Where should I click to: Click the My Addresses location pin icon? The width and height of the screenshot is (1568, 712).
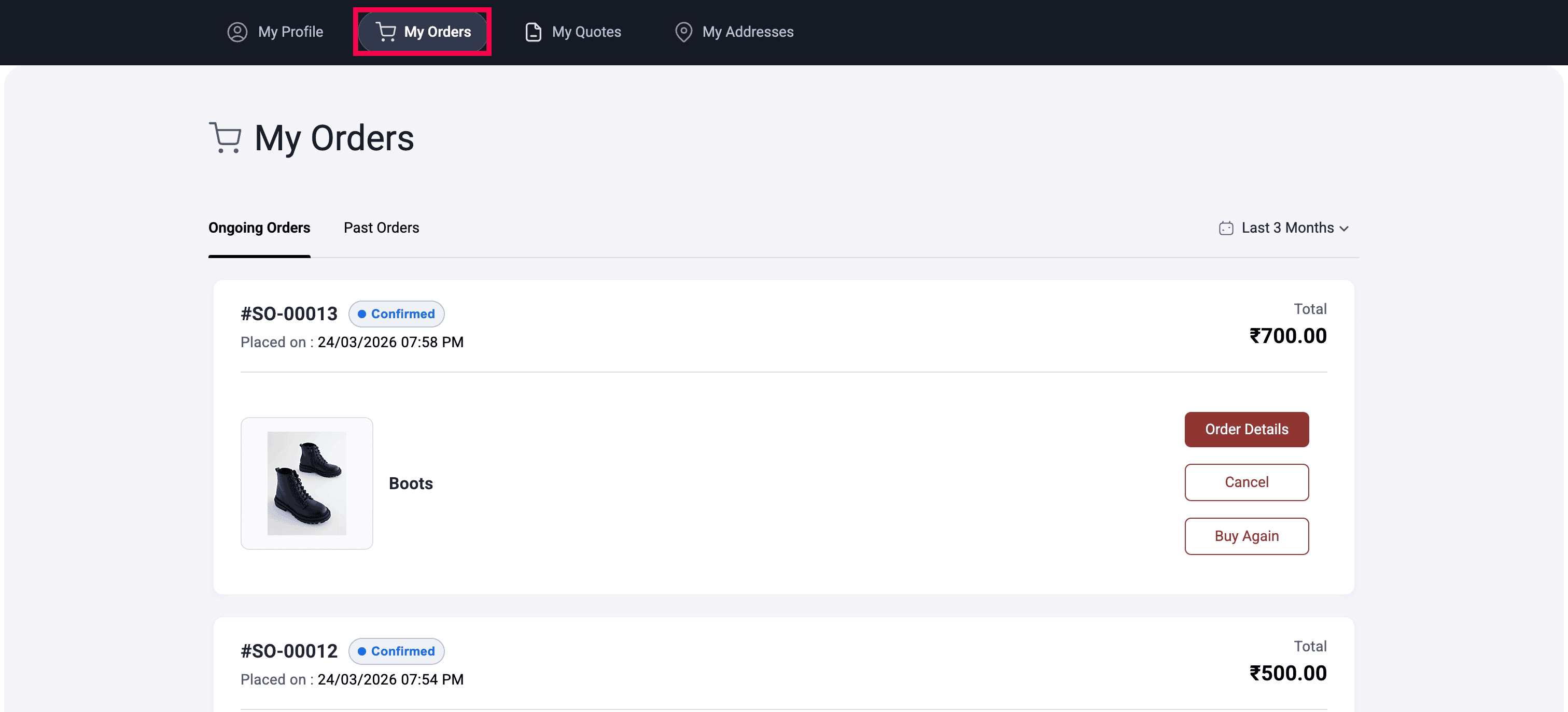683,32
